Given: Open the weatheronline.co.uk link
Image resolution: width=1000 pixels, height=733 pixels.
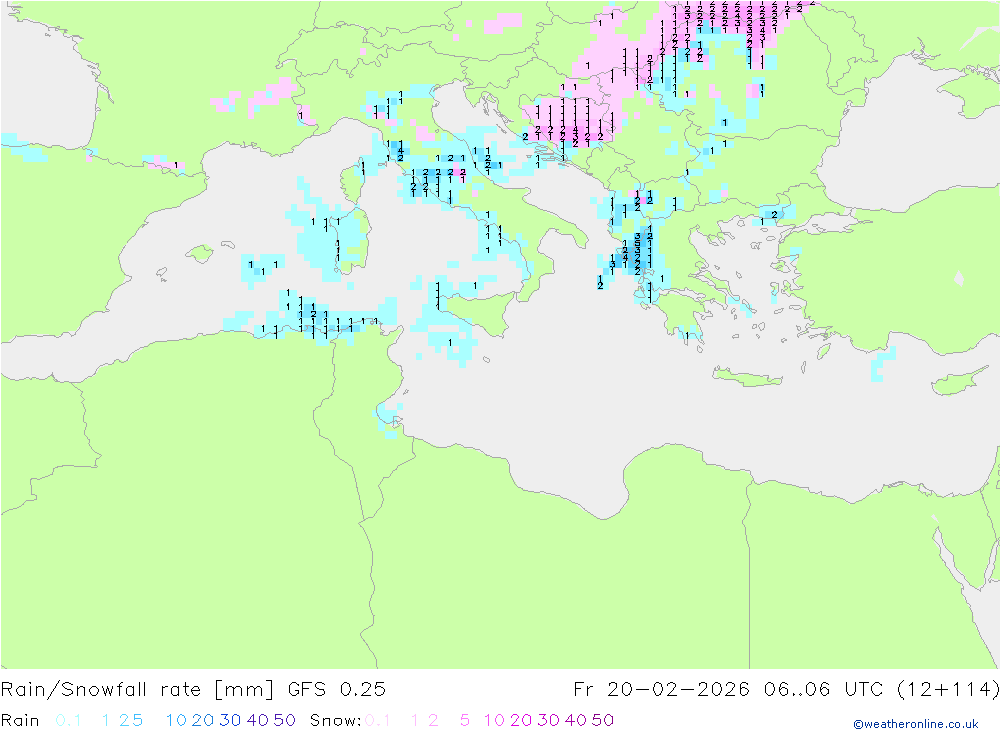Looking at the screenshot, I should 916,724.
